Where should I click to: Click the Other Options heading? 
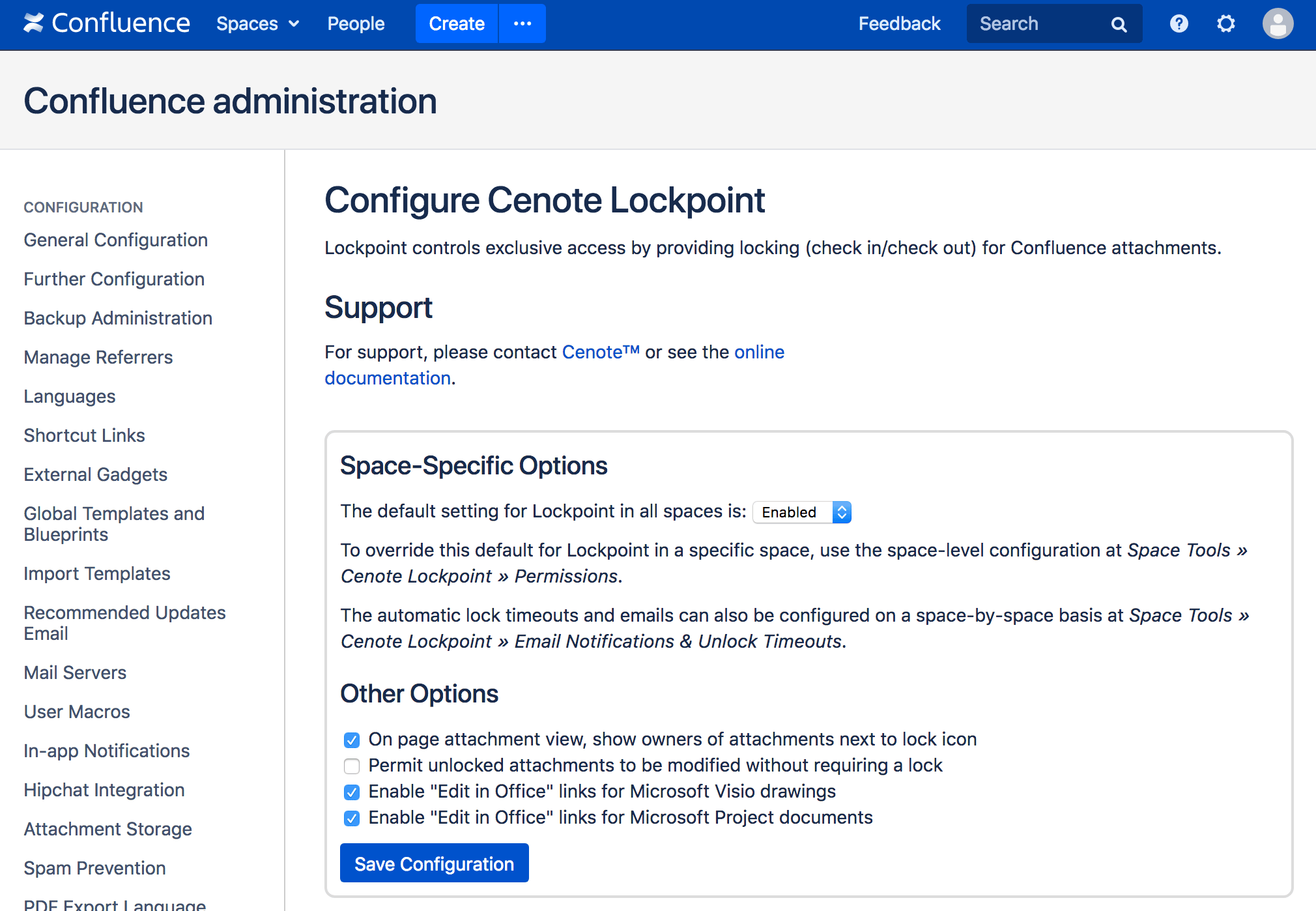[419, 694]
